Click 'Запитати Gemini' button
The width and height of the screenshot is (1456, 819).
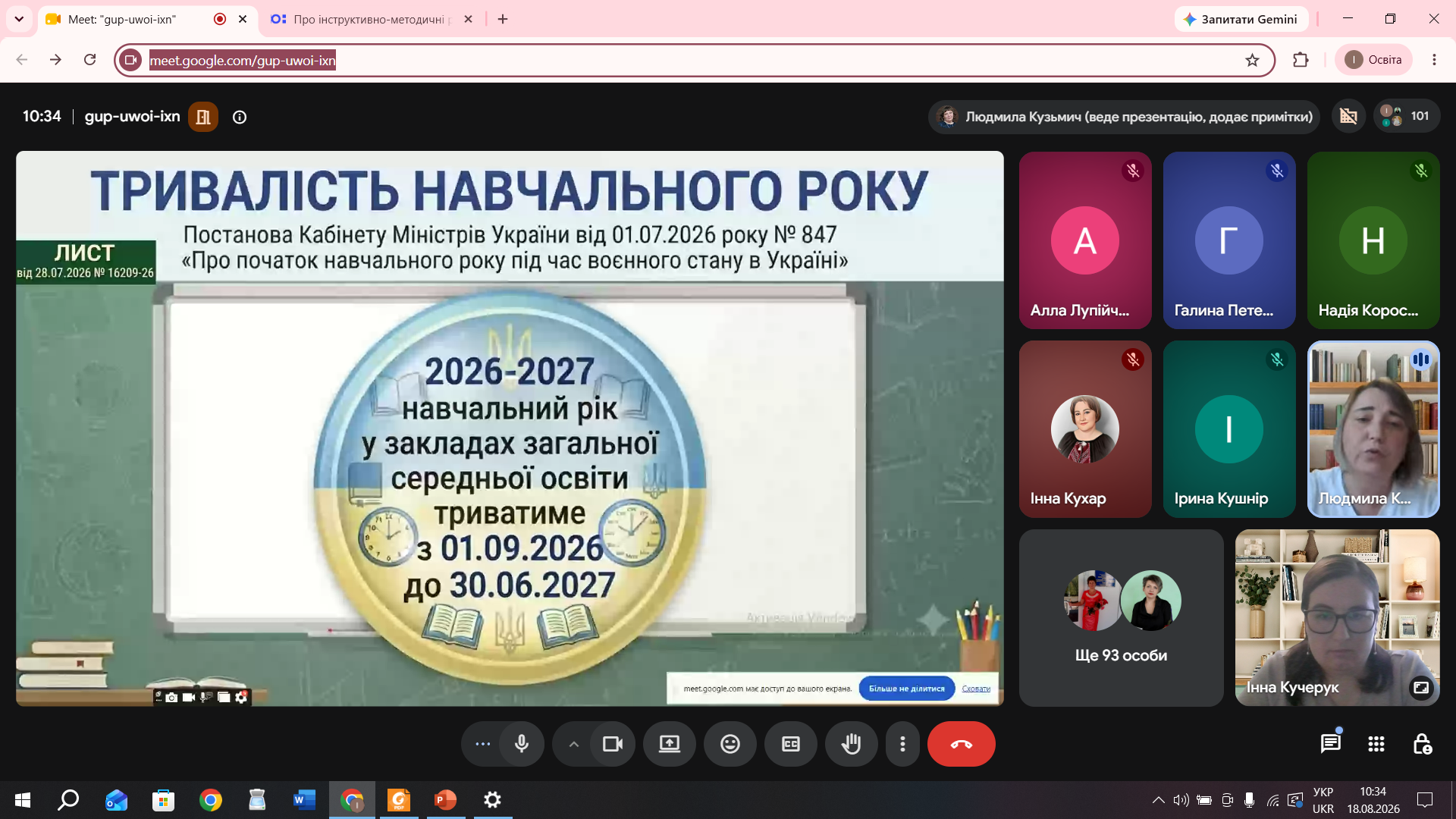coord(1241,19)
